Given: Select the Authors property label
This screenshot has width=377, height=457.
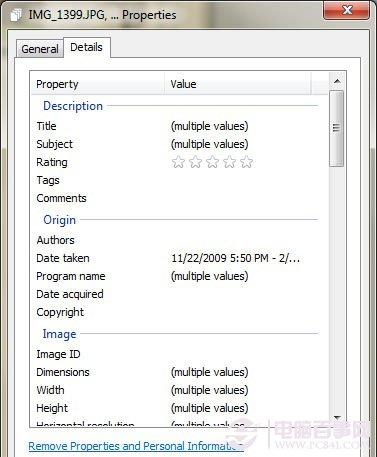Looking at the screenshot, I should click(55, 240).
